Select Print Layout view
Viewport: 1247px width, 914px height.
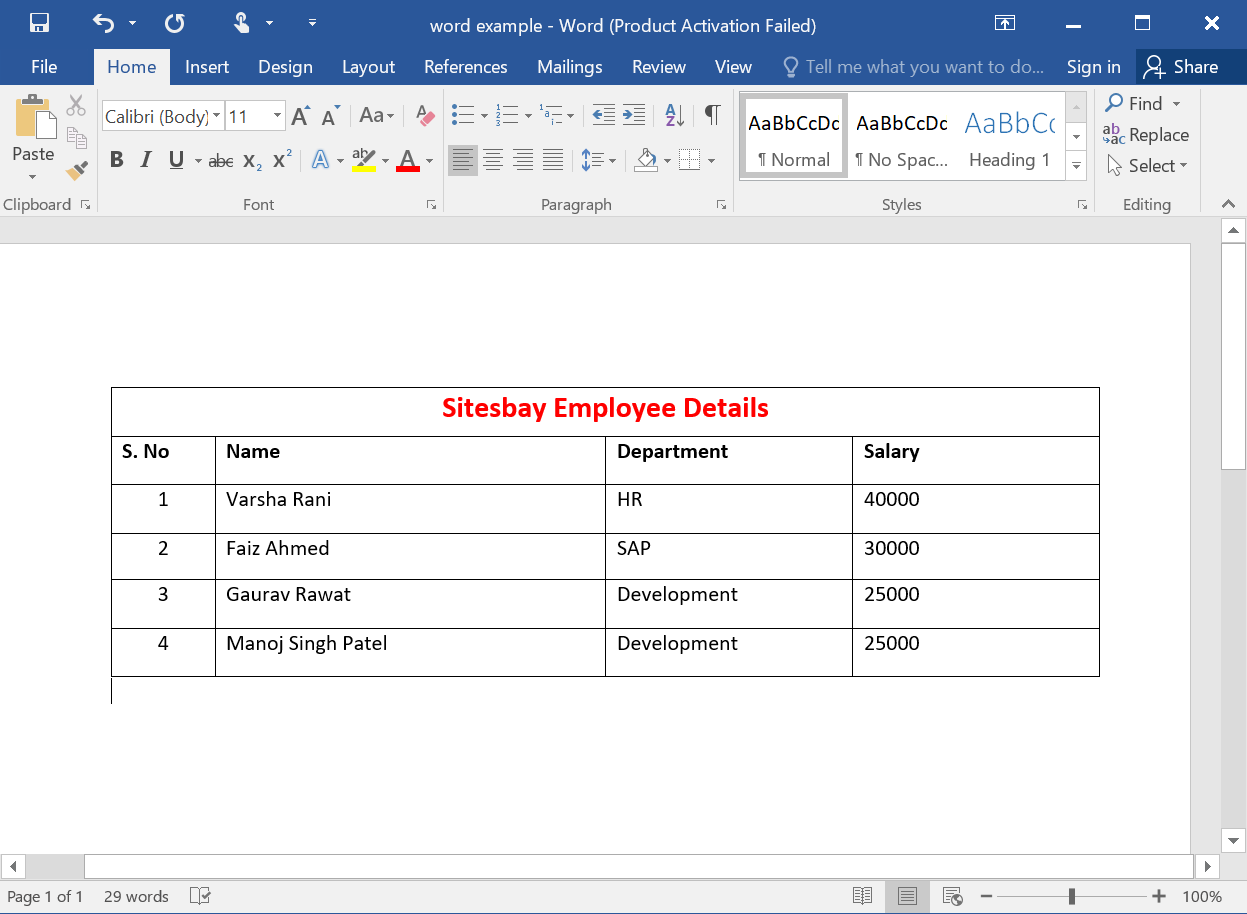tap(907, 896)
